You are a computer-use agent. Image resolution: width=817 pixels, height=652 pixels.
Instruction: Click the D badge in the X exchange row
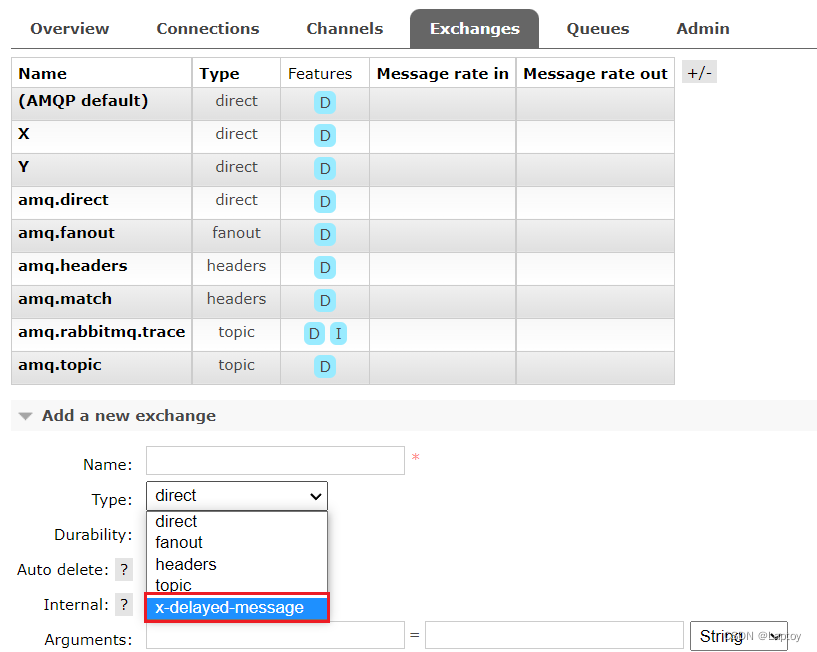(x=325, y=136)
